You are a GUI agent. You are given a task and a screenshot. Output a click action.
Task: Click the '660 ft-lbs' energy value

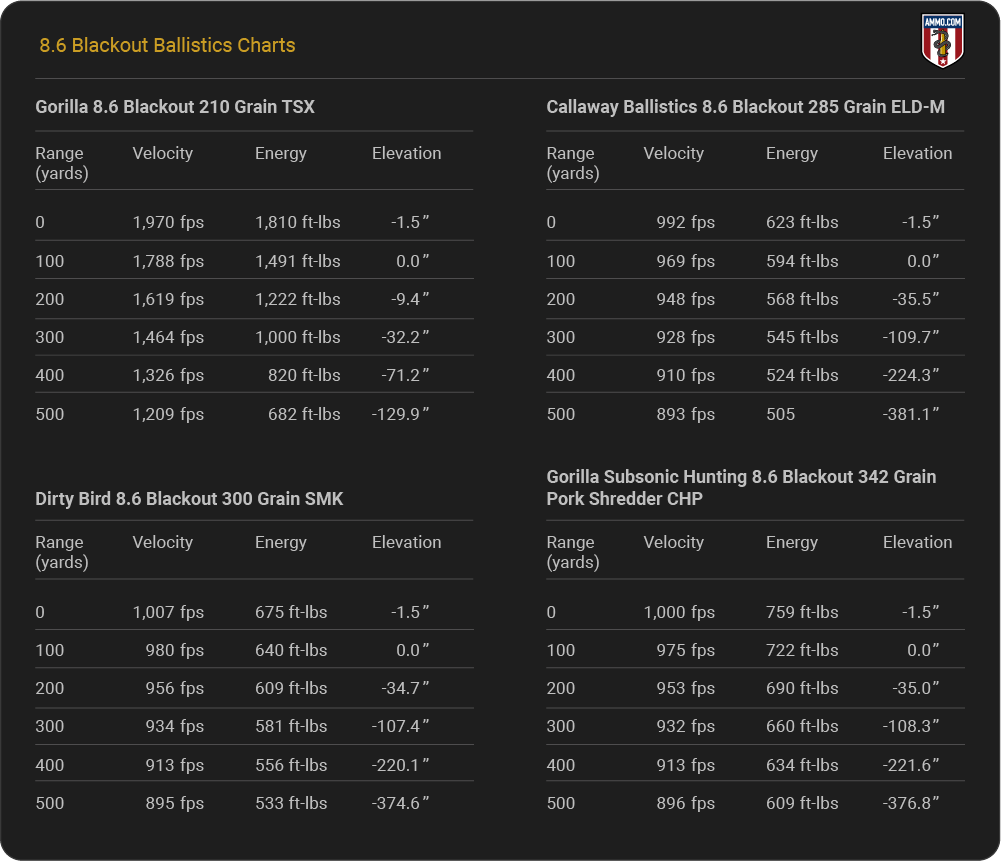802,726
